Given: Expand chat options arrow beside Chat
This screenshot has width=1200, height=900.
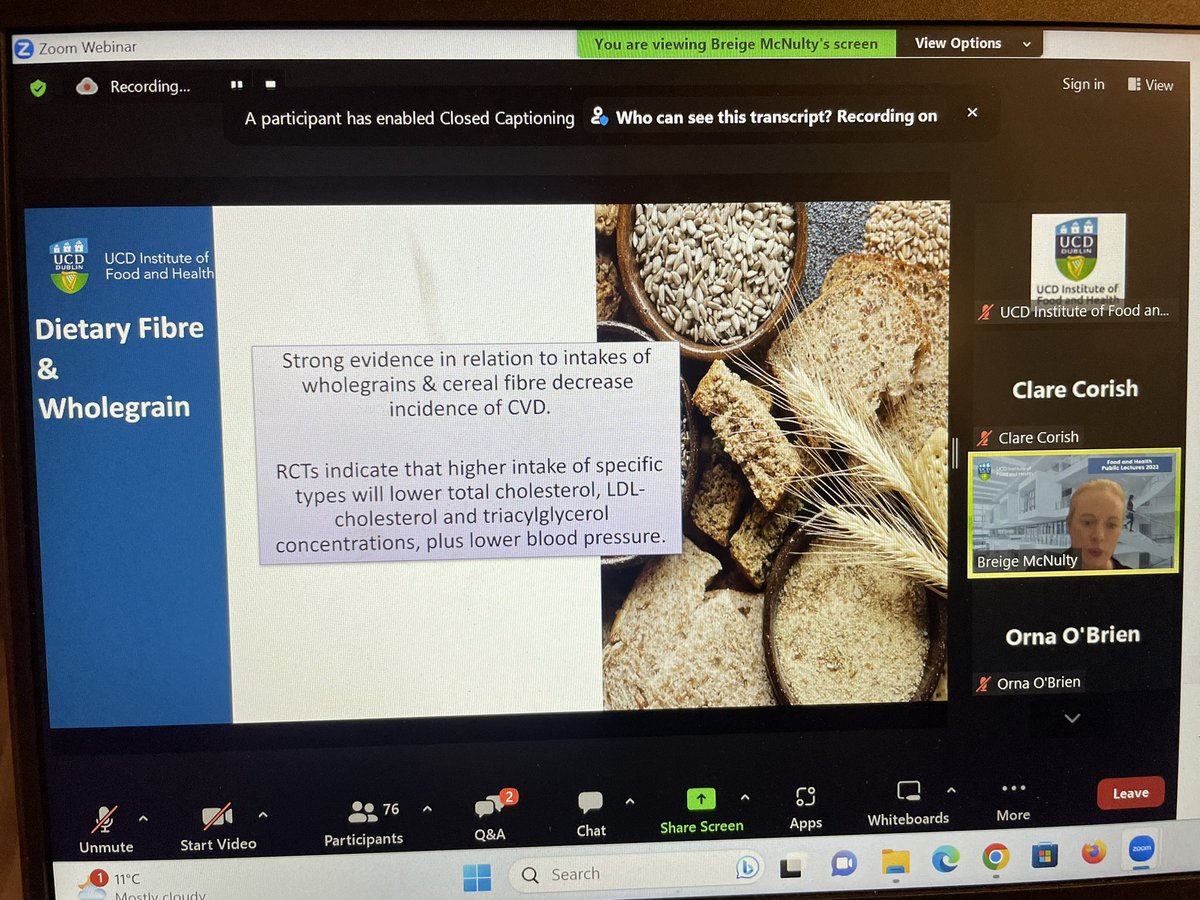Looking at the screenshot, I should 629,801.
